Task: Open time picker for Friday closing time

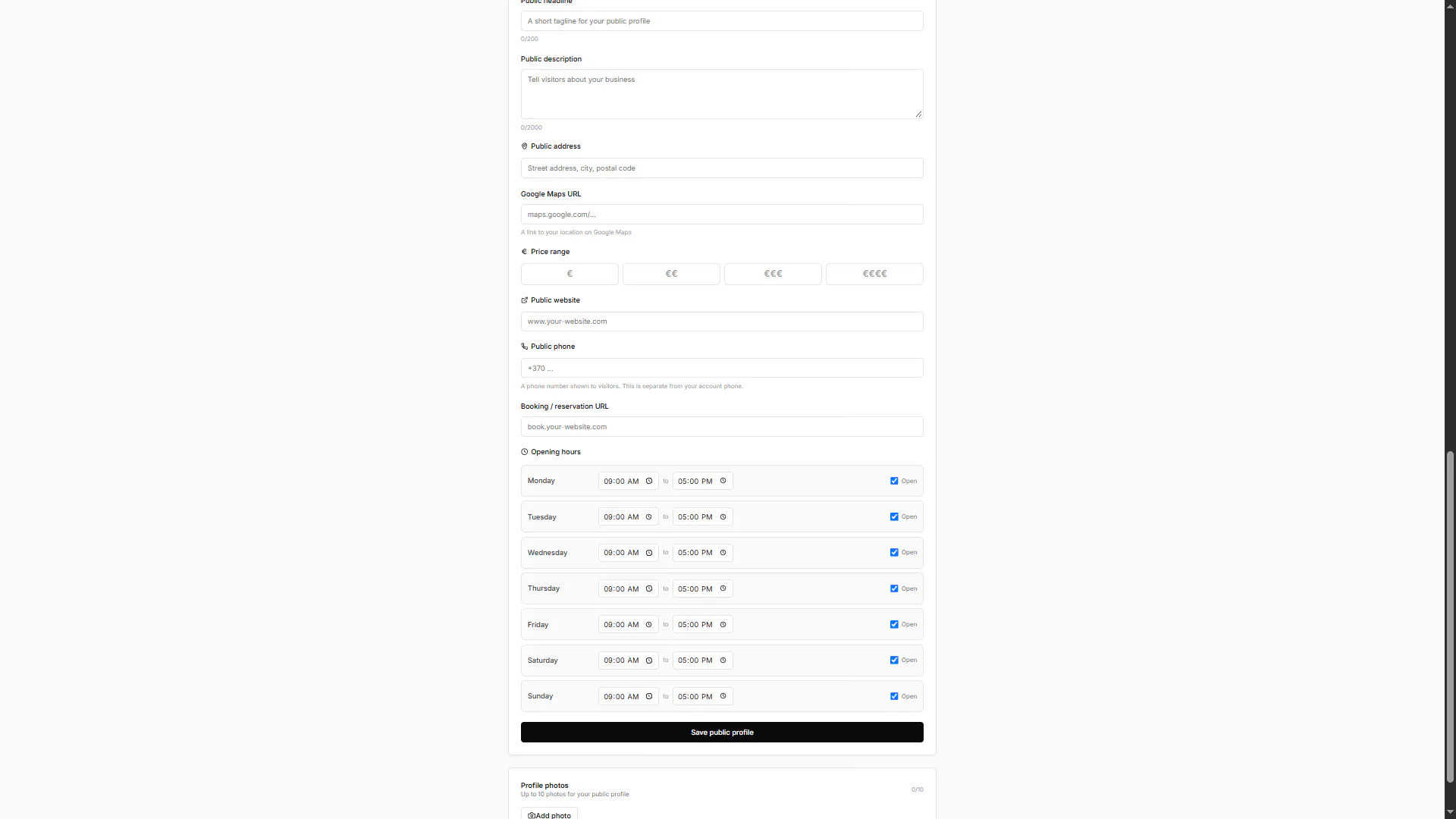Action: pos(723,625)
